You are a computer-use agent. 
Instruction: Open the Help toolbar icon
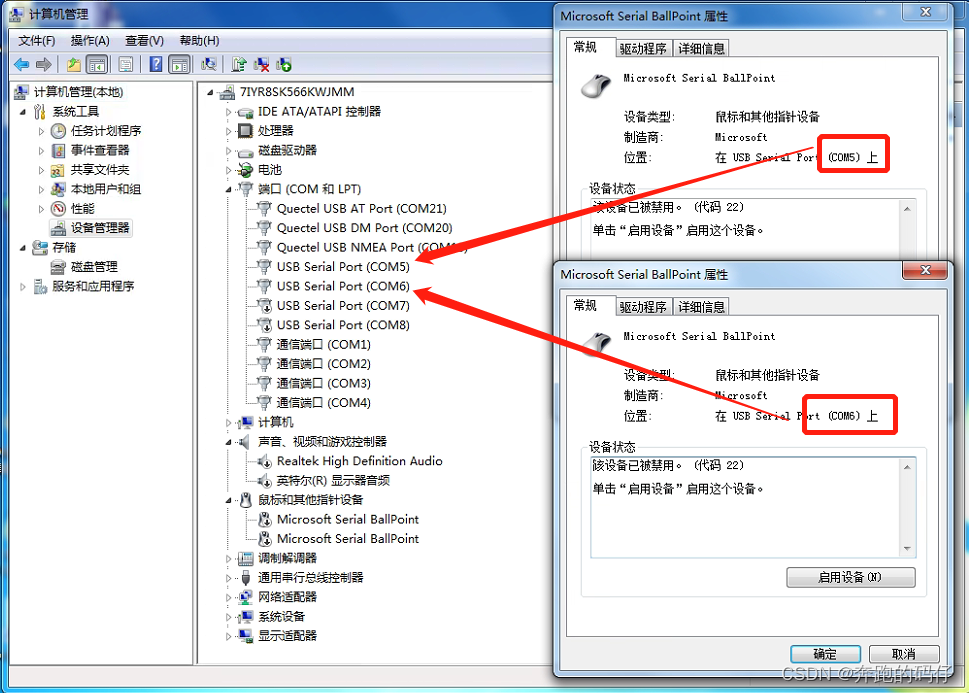156,64
